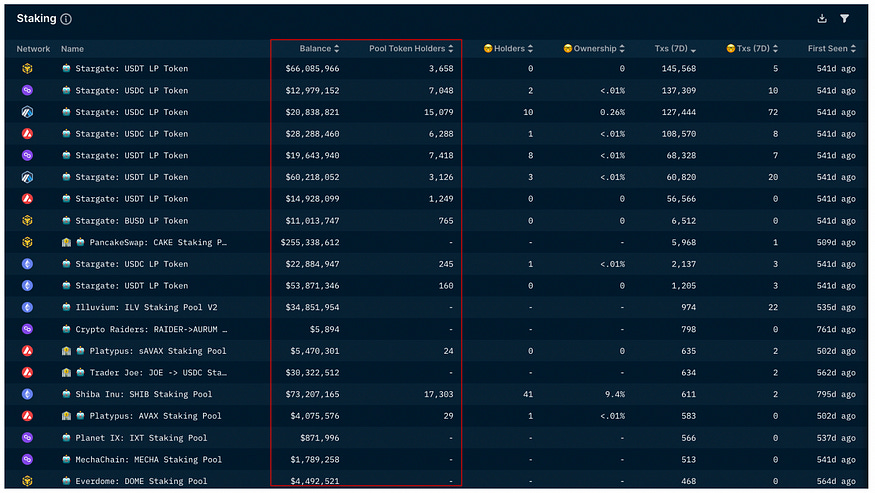Screen dimensions: 875x493
Task: Click Arbitrum network icon for $60,218,052 row
Action: click(27, 177)
